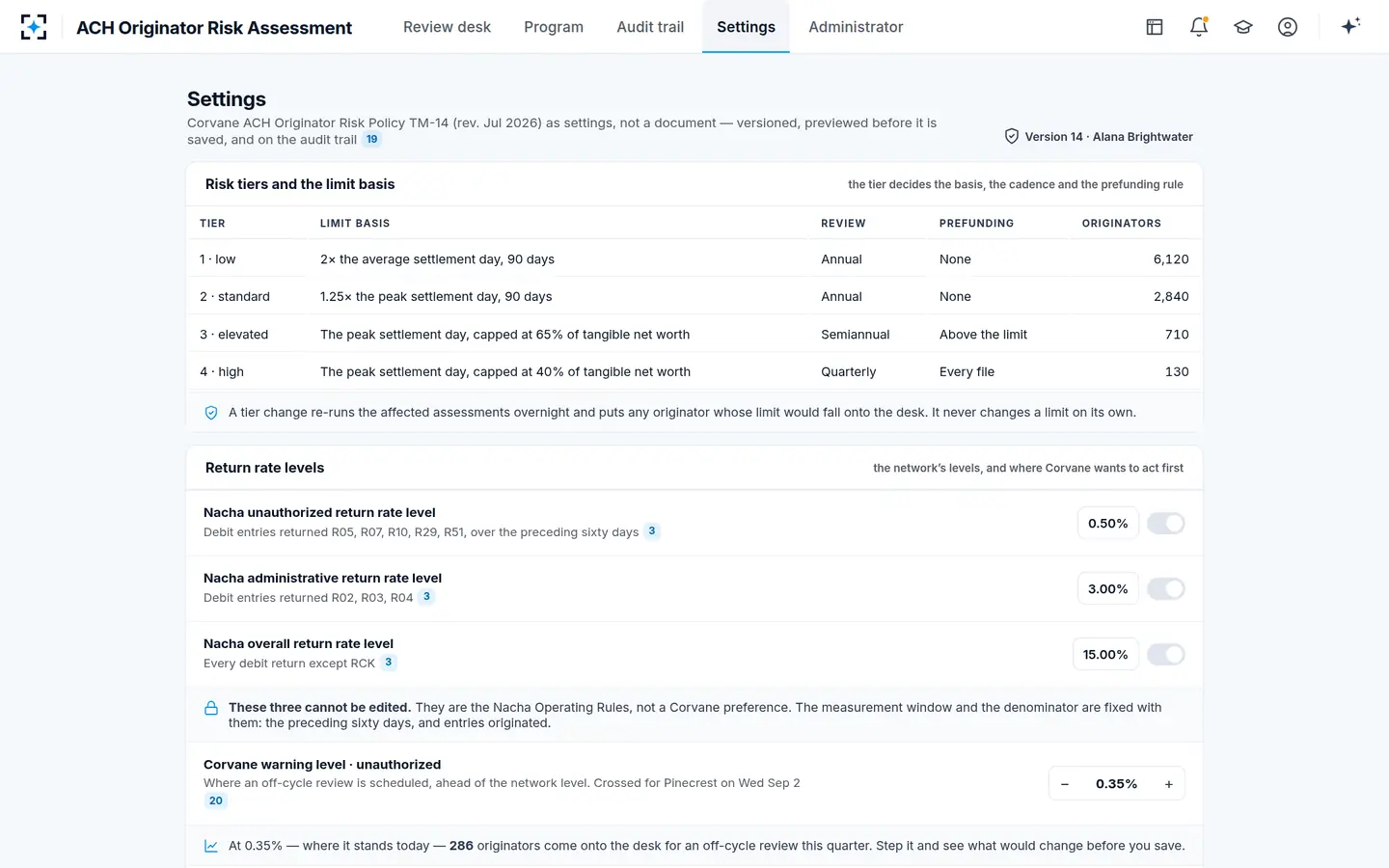
Task: Open reference badge 20 under Corvane warning level
Action: tap(216, 800)
